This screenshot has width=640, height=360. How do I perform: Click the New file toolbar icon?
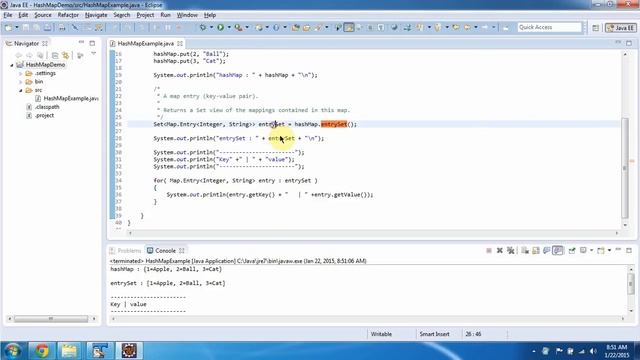pyautogui.click(x=8, y=27)
